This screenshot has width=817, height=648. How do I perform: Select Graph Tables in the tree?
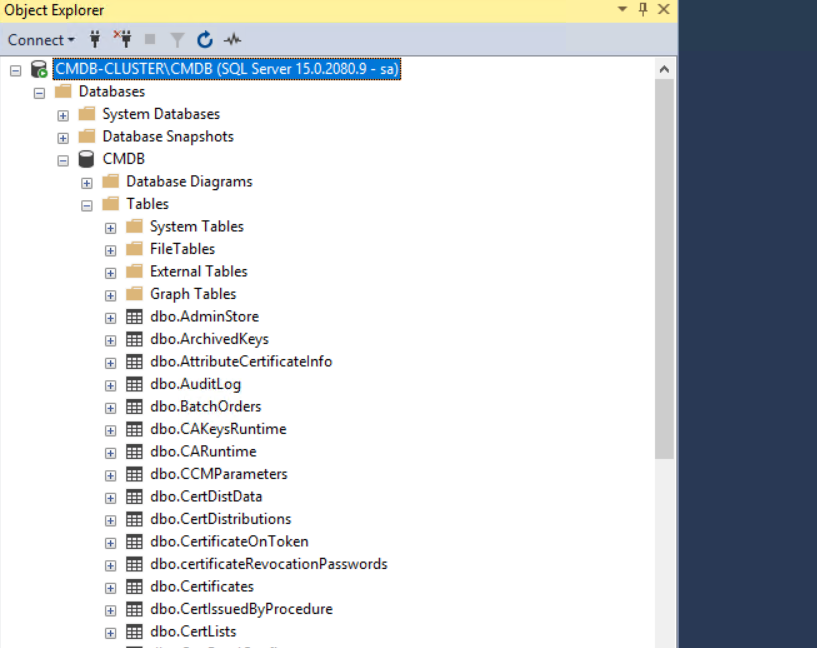pos(193,294)
